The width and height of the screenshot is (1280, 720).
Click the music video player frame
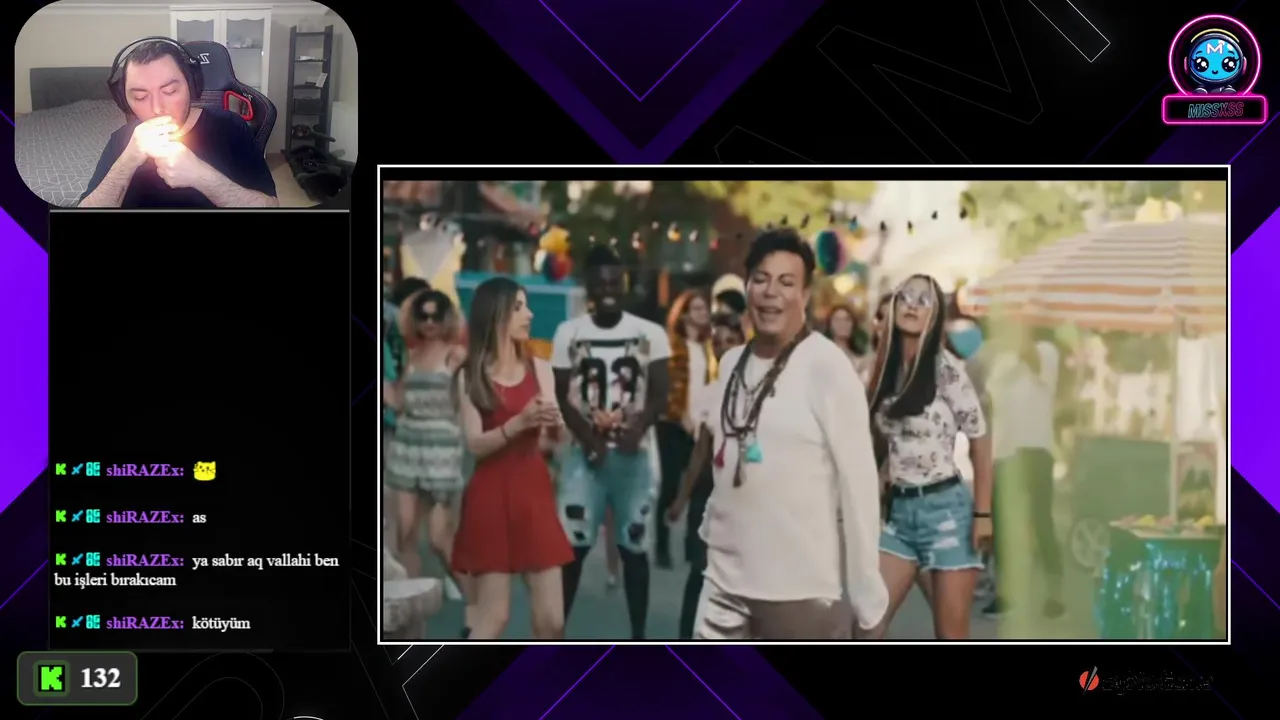tap(804, 404)
